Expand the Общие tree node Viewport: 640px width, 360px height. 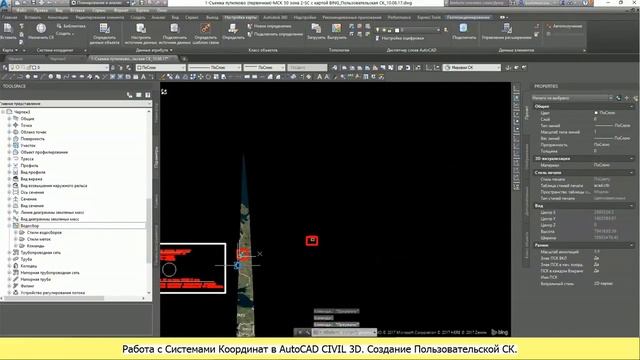coord(9,118)
